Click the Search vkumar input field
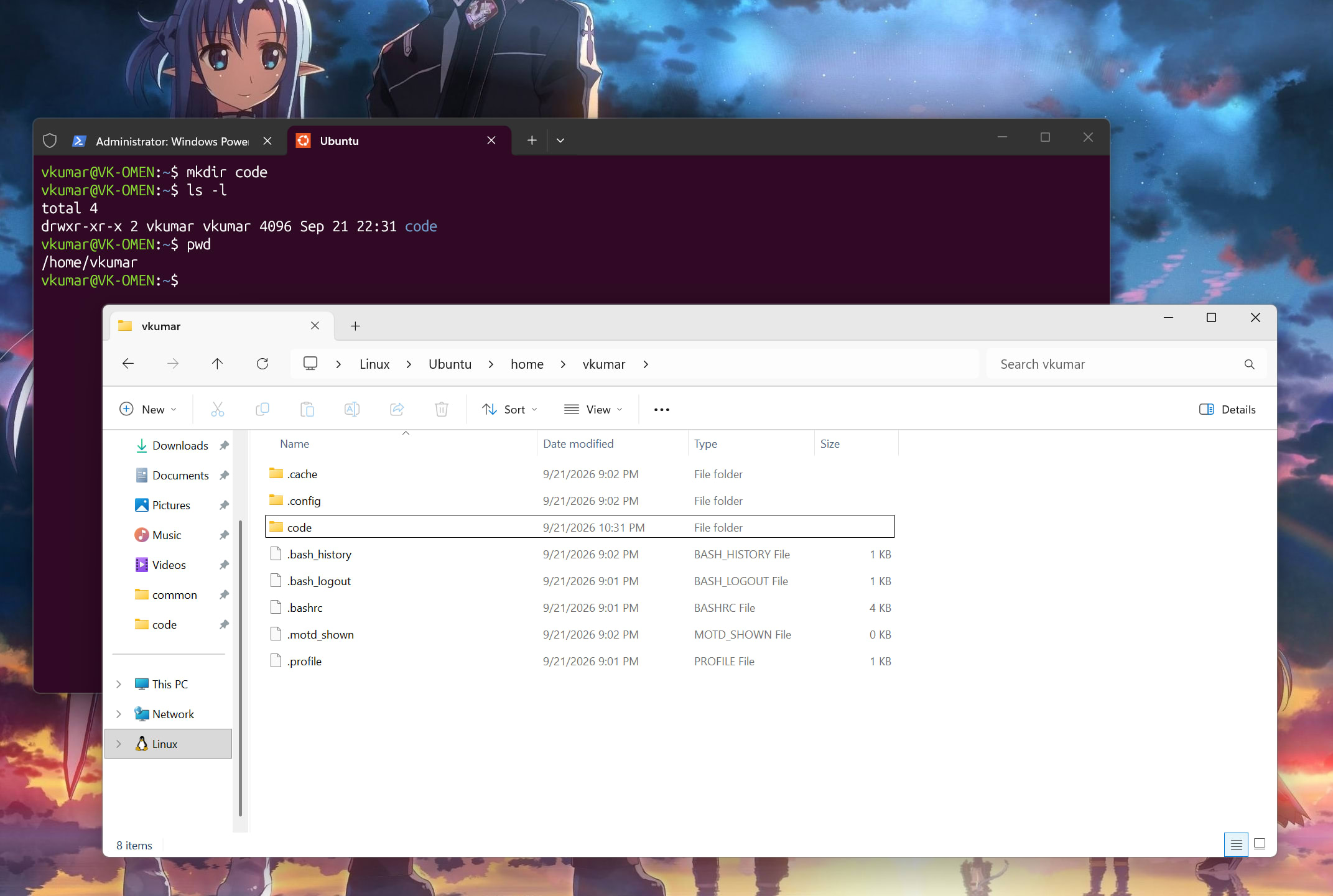Image resolution: width=1333 pixels, height=896 pixels. click(x=1126, y=364)
